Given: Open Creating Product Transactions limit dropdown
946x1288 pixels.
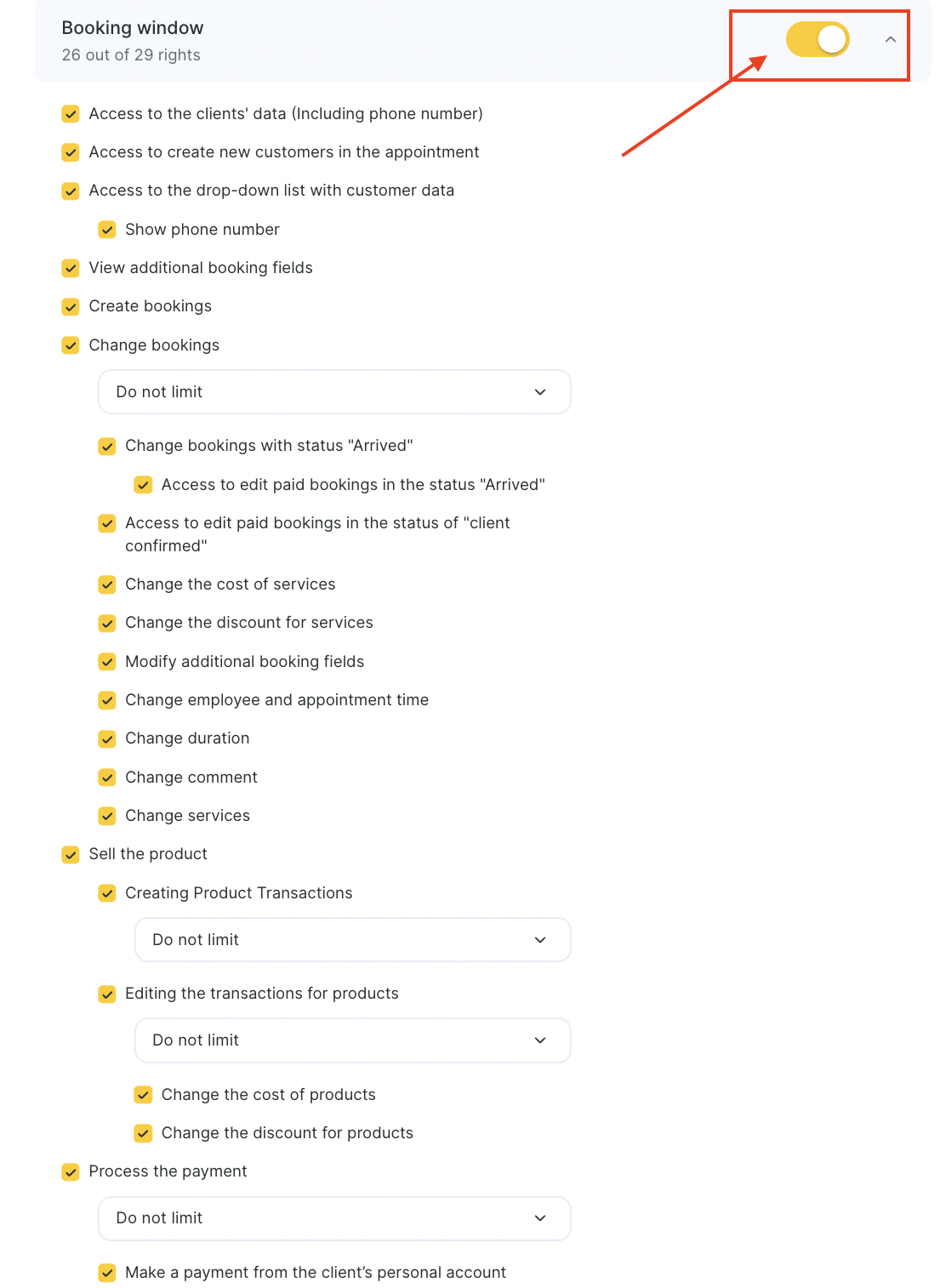Looking at the screenshot, I should point(352,940).
